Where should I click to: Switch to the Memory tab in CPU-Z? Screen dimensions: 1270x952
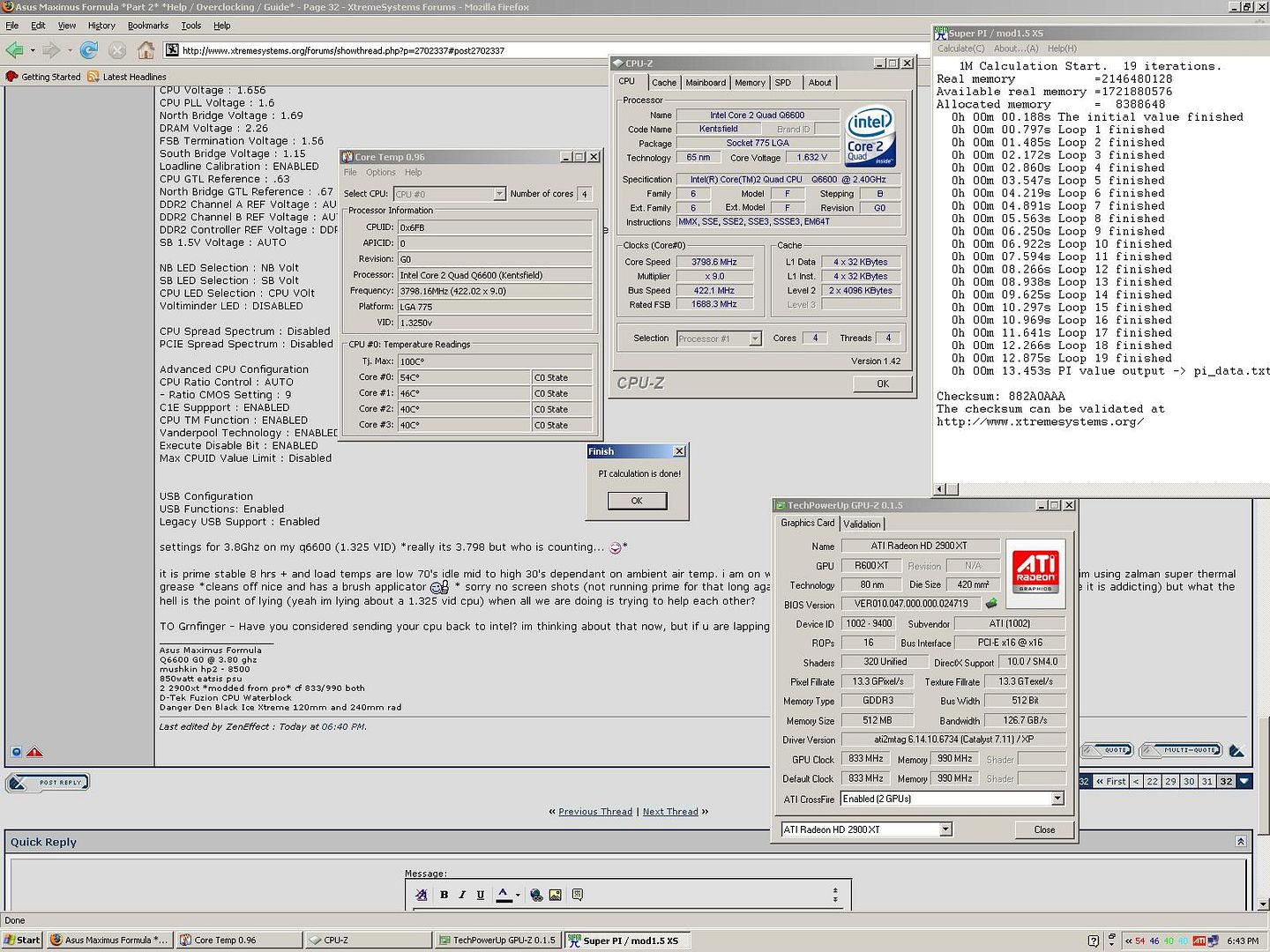pyautogui.click(x=750, y=83)
